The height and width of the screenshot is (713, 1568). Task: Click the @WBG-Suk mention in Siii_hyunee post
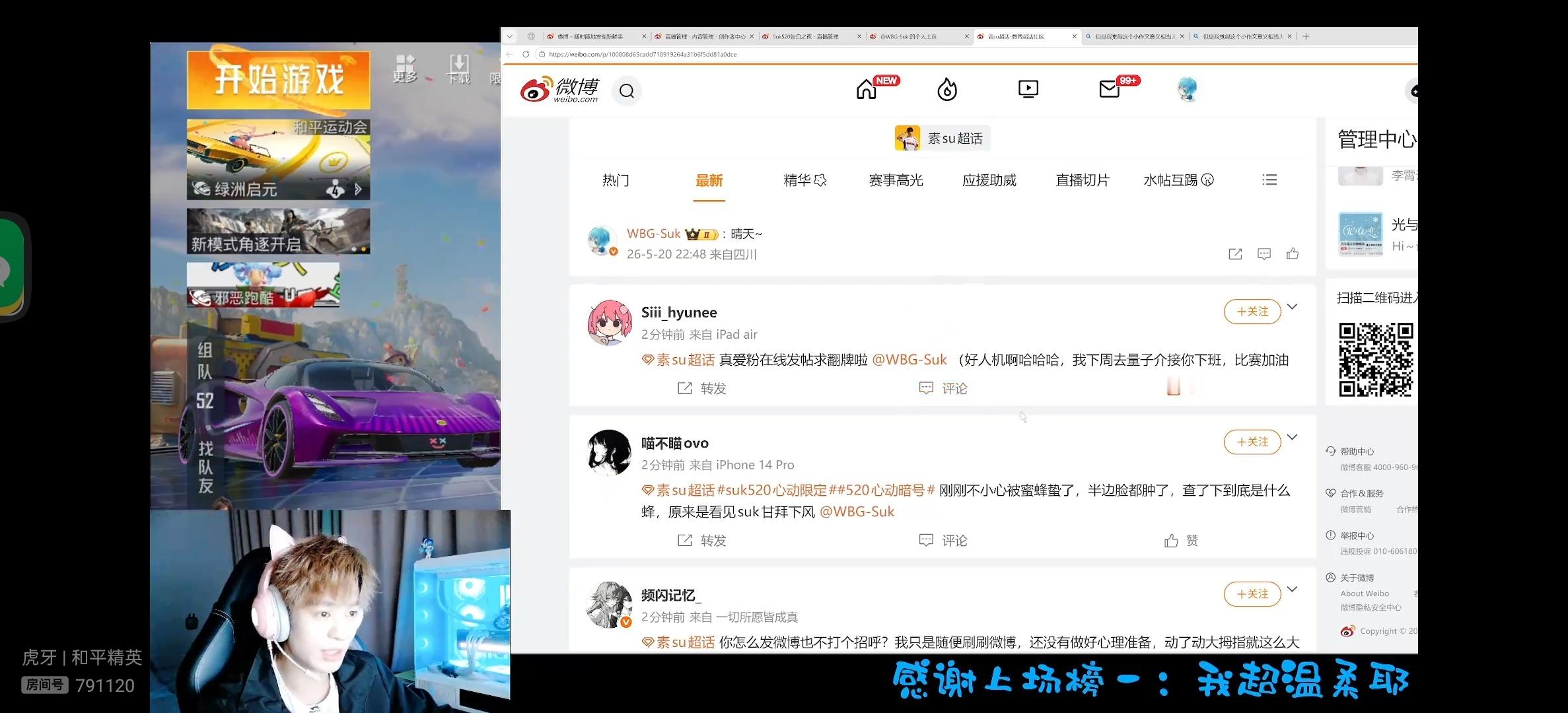click(909, 360)
